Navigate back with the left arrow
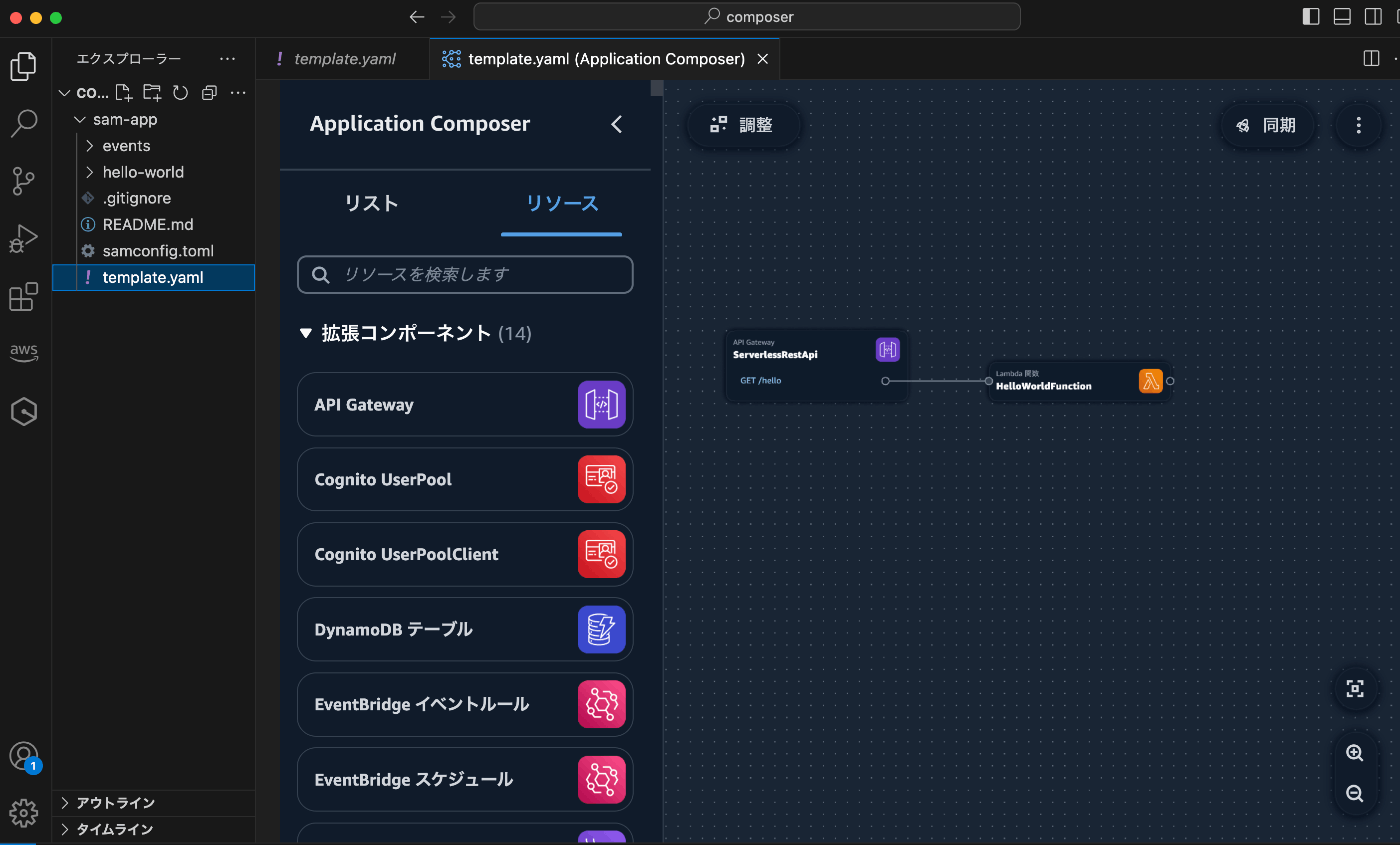Image resolution: width=1400 pixels, height=845 pixels. click(417, 17)
